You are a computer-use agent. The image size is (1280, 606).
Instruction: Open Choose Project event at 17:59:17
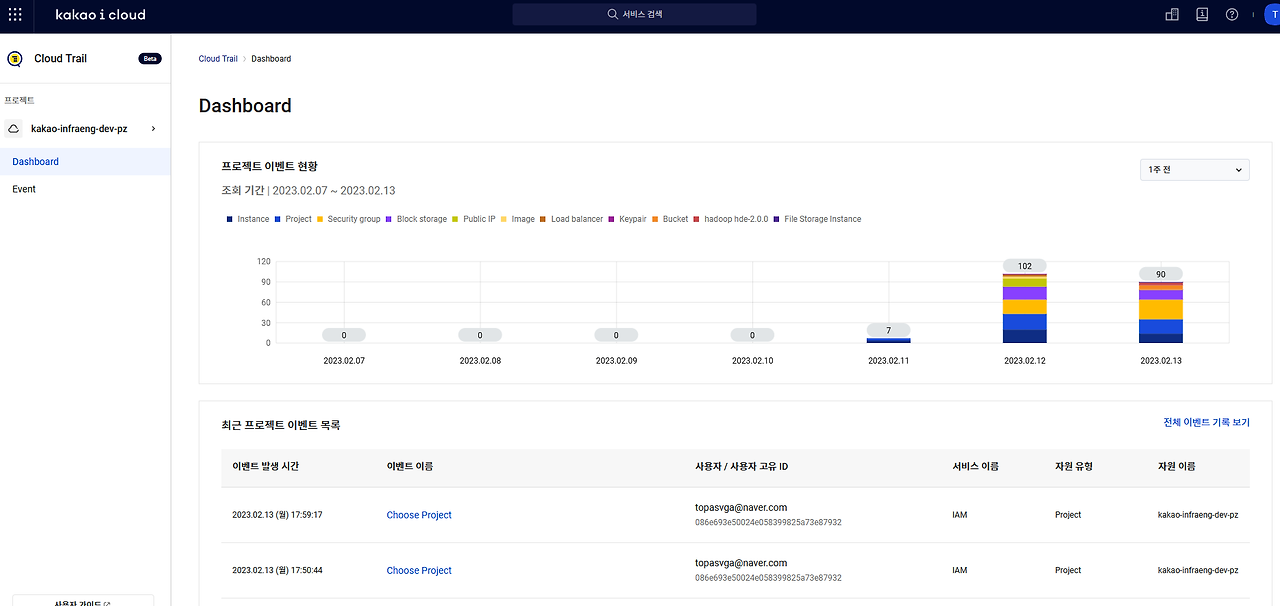pyautogui.click(x=419, y=515)
